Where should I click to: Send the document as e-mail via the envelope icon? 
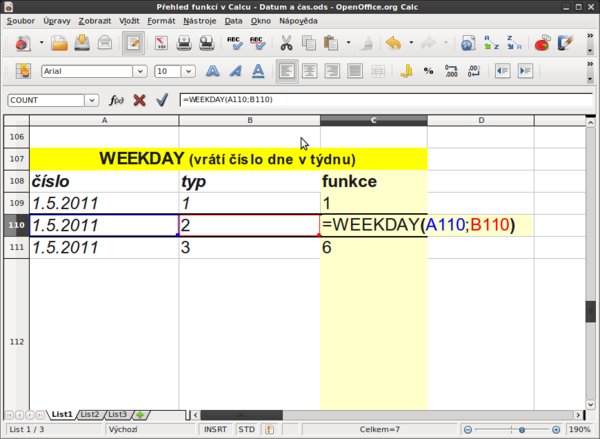pos(104,43)
